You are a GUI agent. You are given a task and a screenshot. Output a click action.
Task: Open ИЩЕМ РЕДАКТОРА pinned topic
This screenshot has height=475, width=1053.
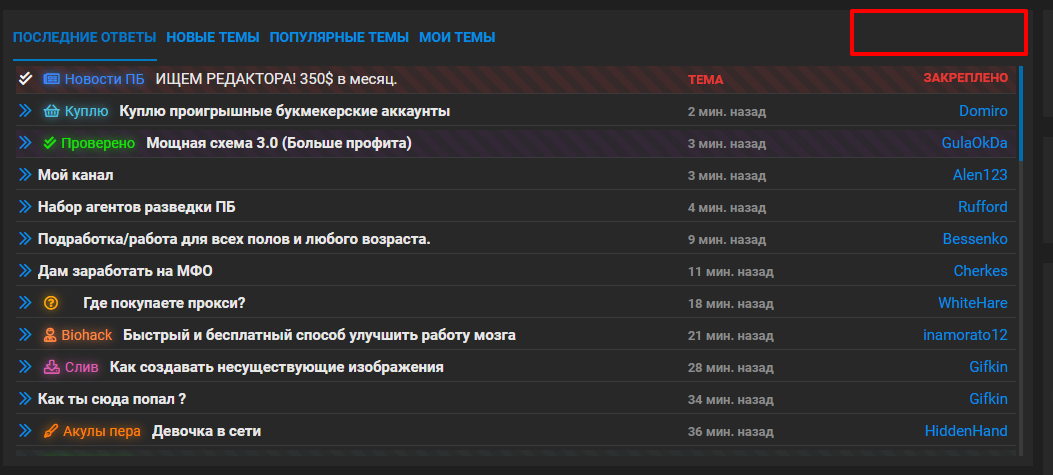(277, 79)
